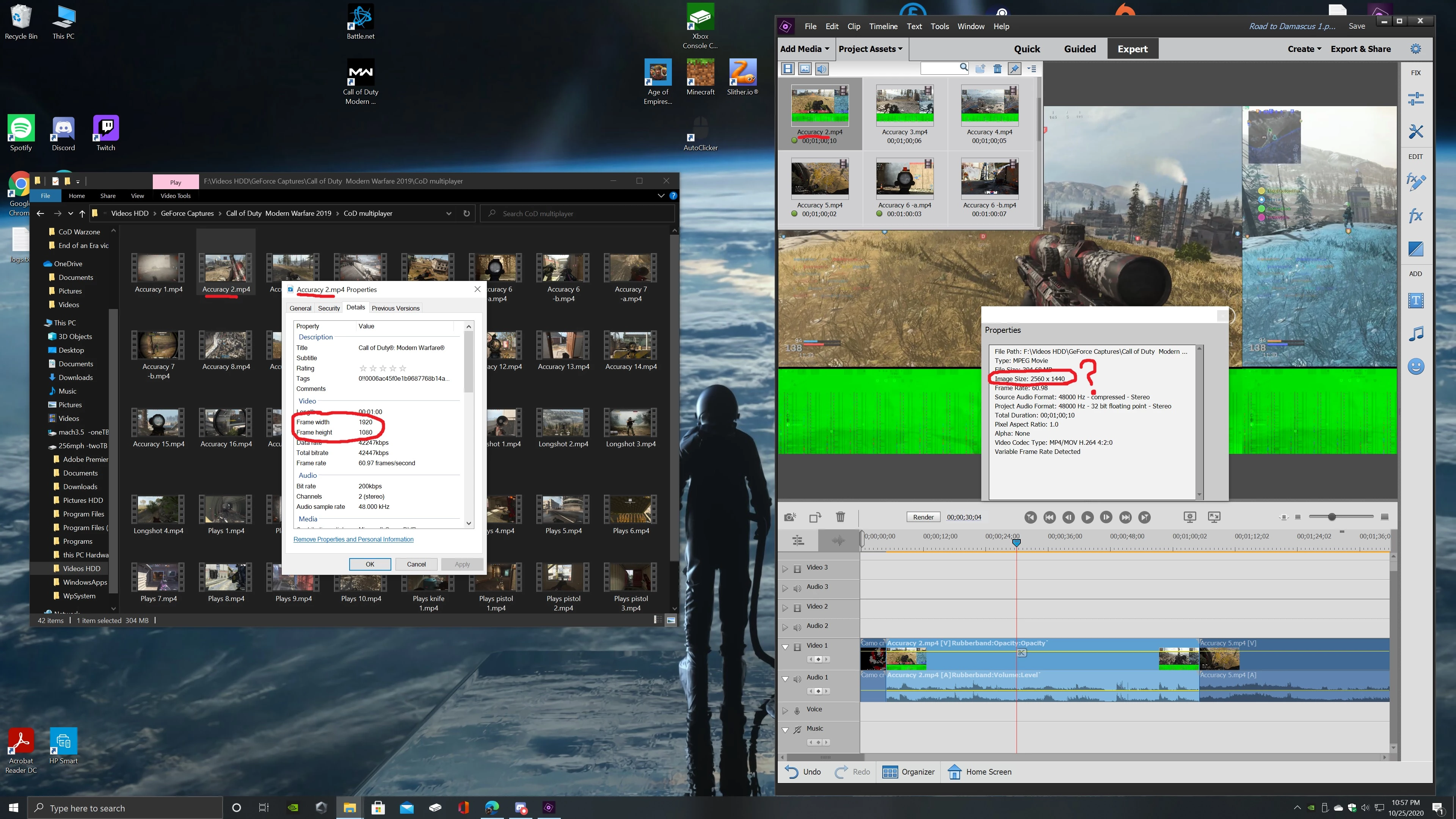Click the trash icon in Project Assets
Screen dimensions: 1456x819
click(998, 69)
